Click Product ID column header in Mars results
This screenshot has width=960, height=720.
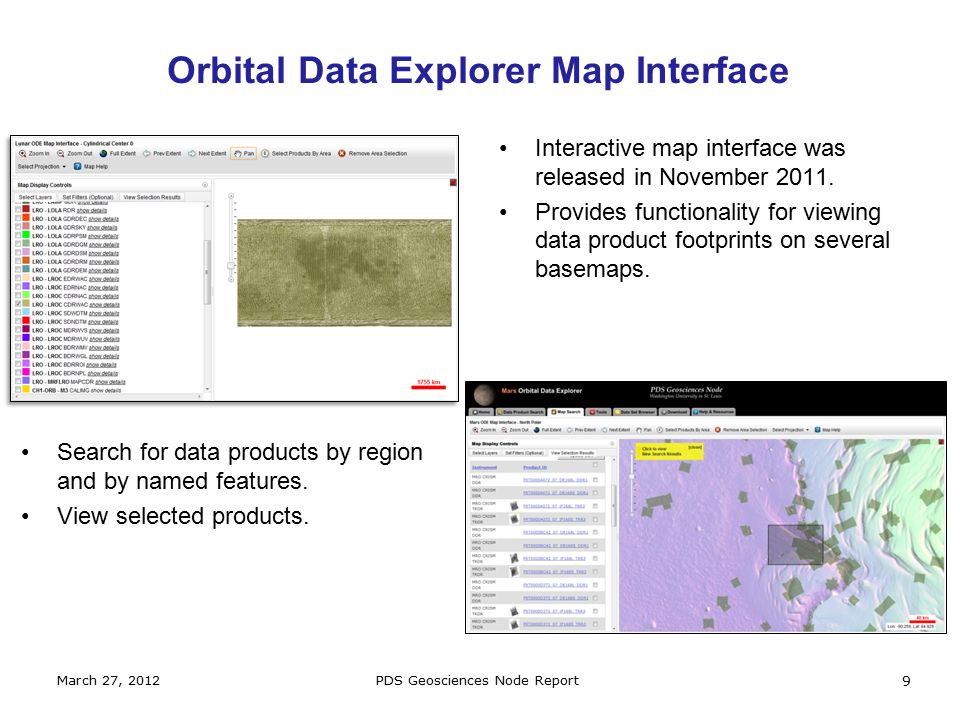tap(535, 467)
